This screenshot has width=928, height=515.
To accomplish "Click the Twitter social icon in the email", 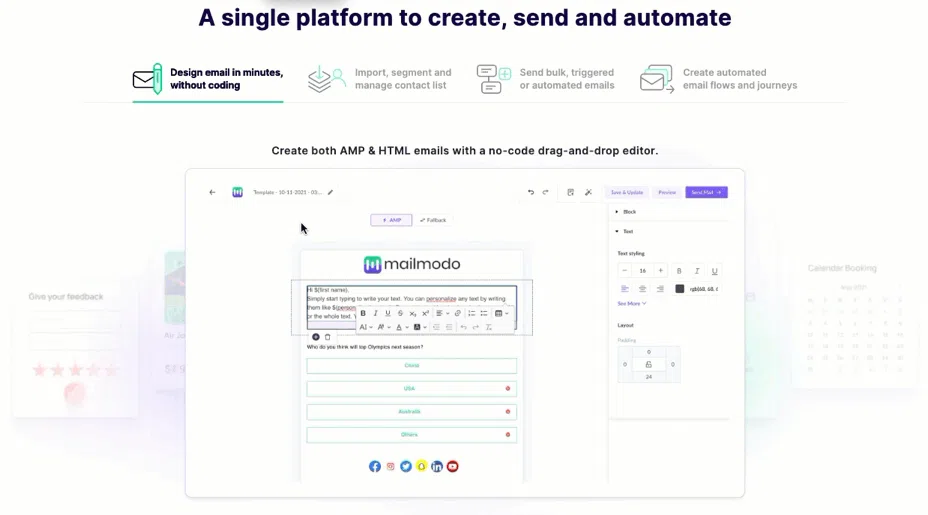I will tap(405, 466).
